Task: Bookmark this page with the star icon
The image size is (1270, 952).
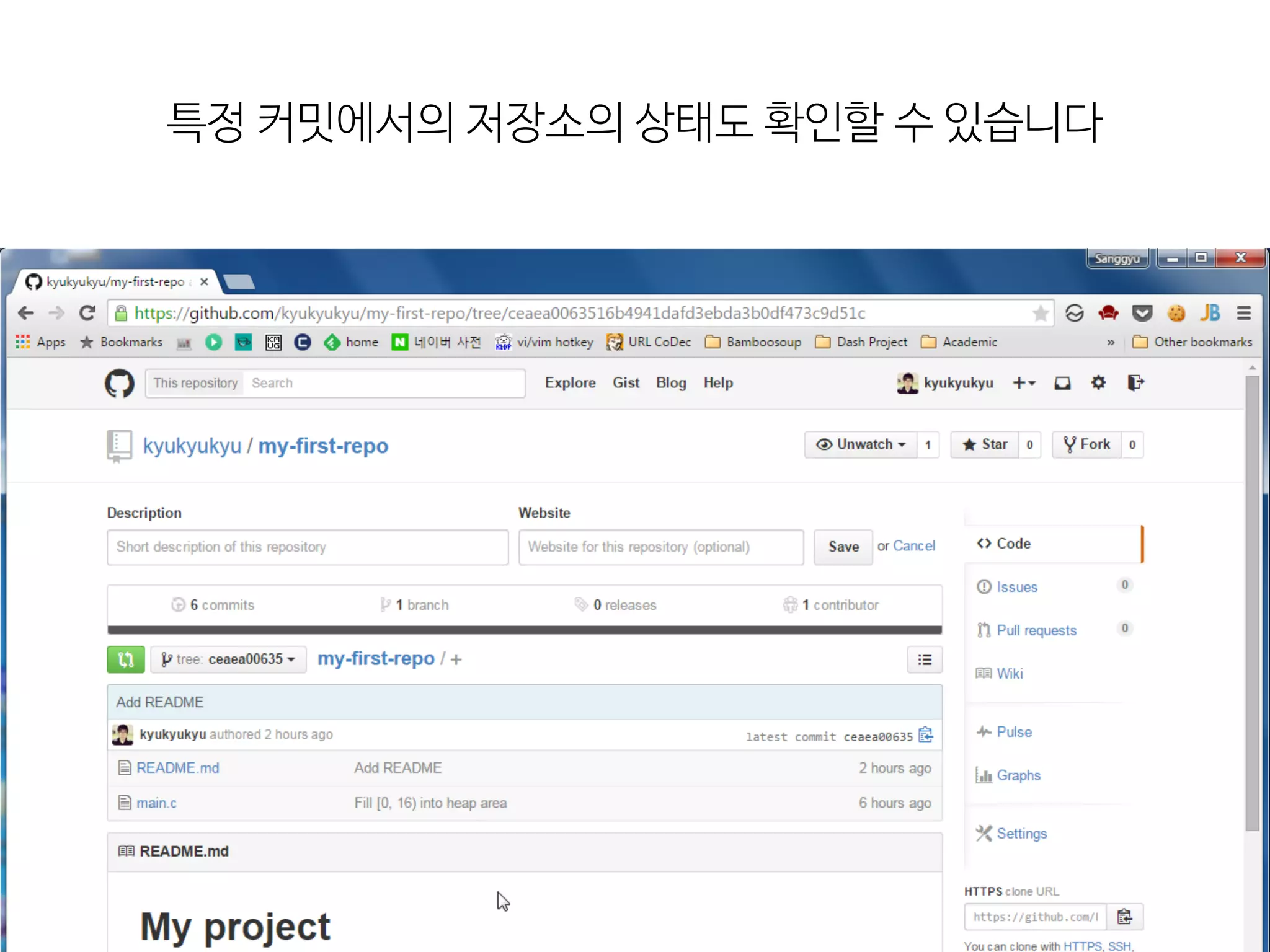Action: (x=1040, y=314)
